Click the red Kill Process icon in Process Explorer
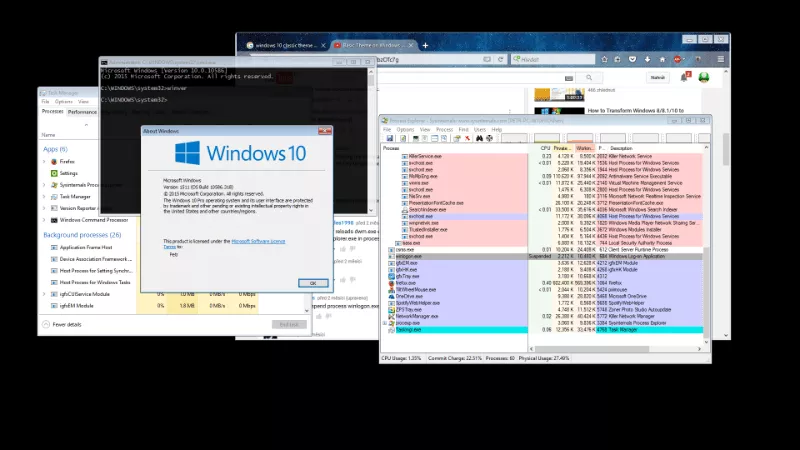The image size is (800, 450). pos(467,138)
